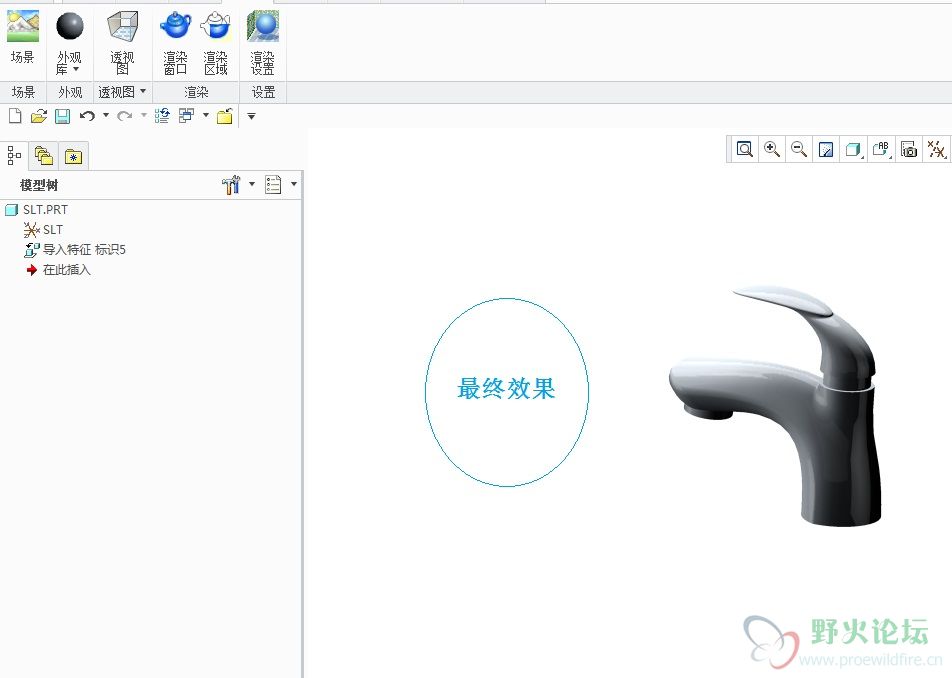Switch to the Favorites navigator tab
This screenshot has width=952, height=678.
(73, 157)
